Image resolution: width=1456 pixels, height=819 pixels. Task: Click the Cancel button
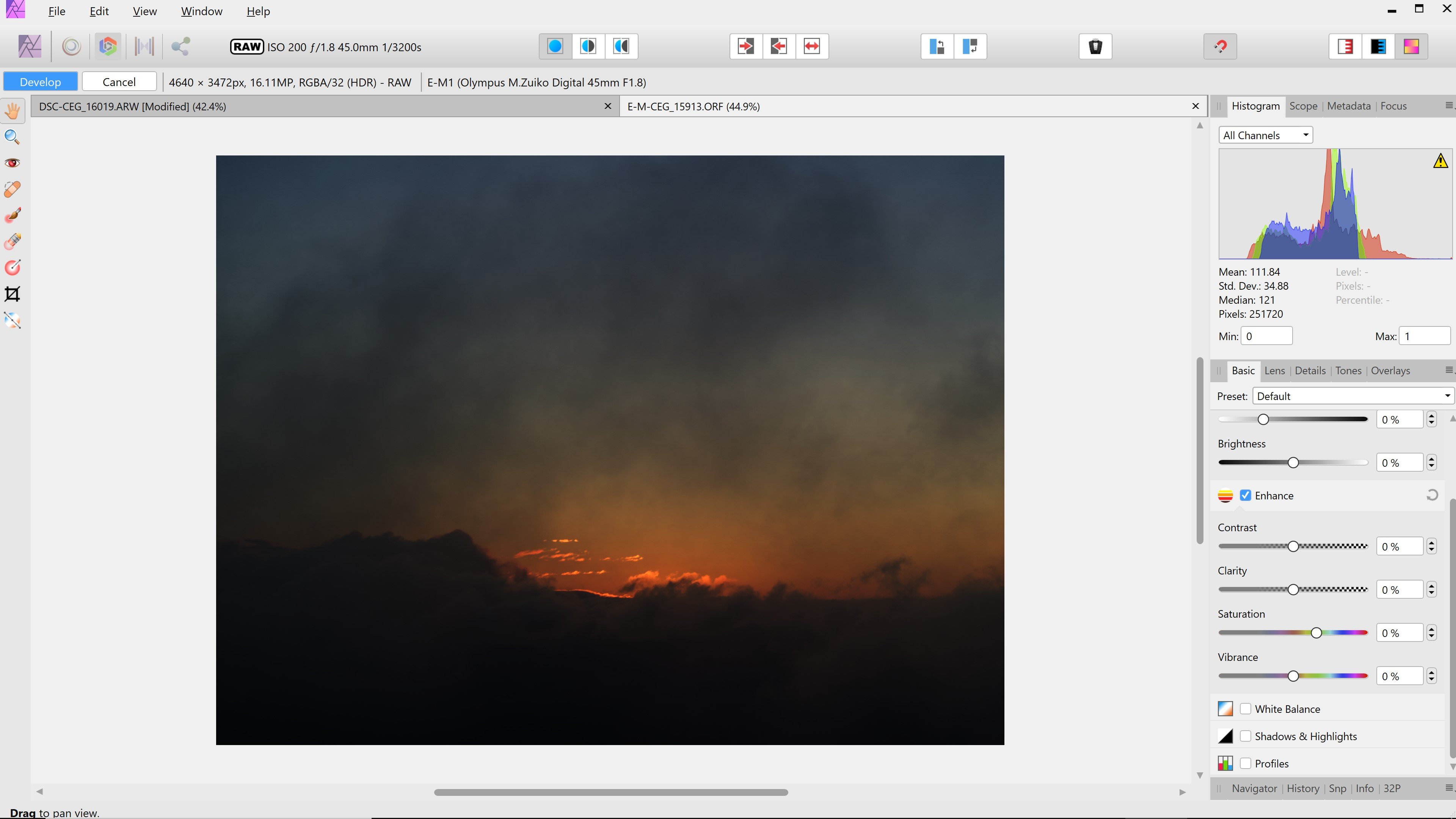pos(119,82)
